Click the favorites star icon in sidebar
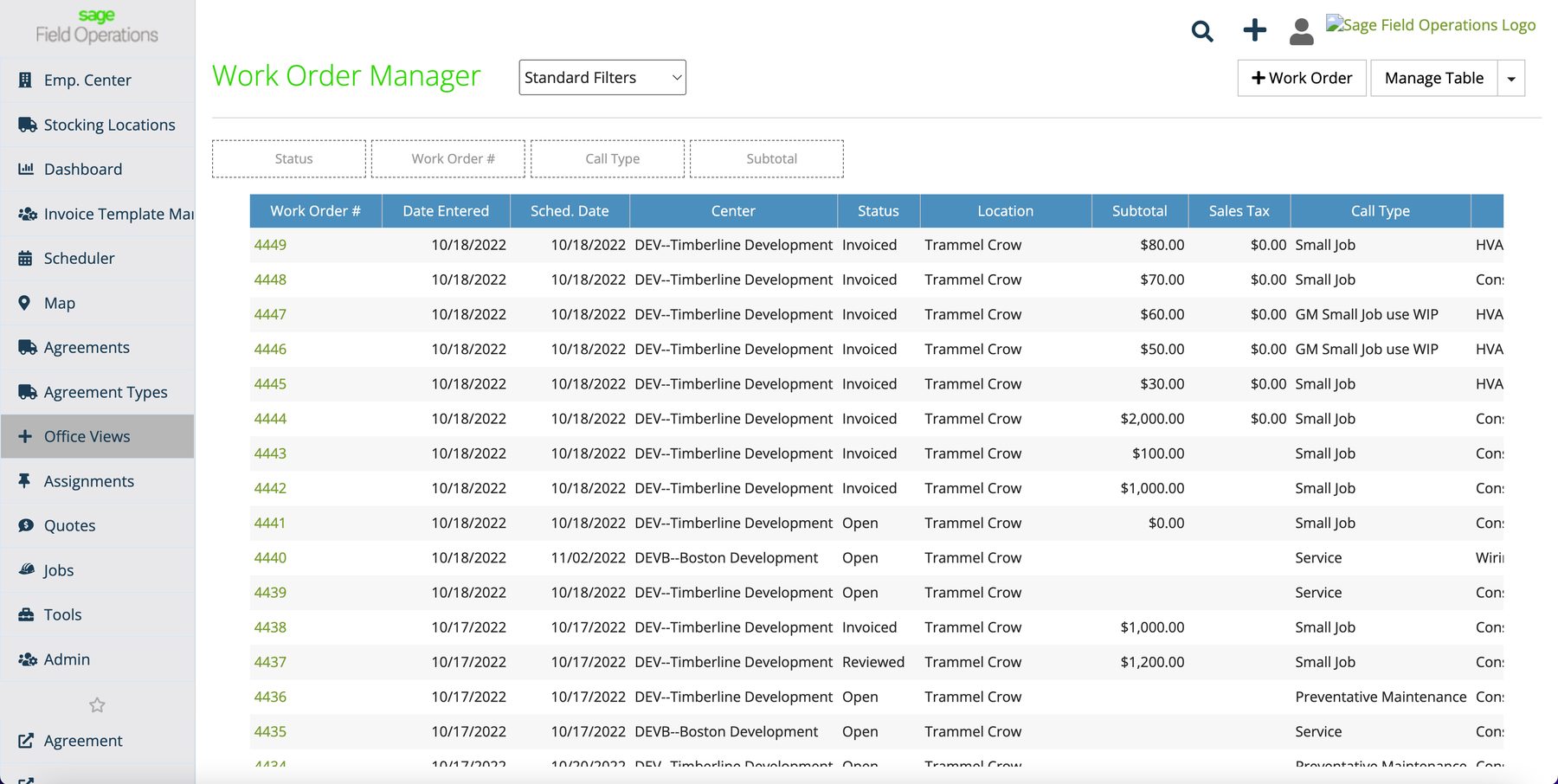Screen dimensions: 1558x784 pos(97,705)
